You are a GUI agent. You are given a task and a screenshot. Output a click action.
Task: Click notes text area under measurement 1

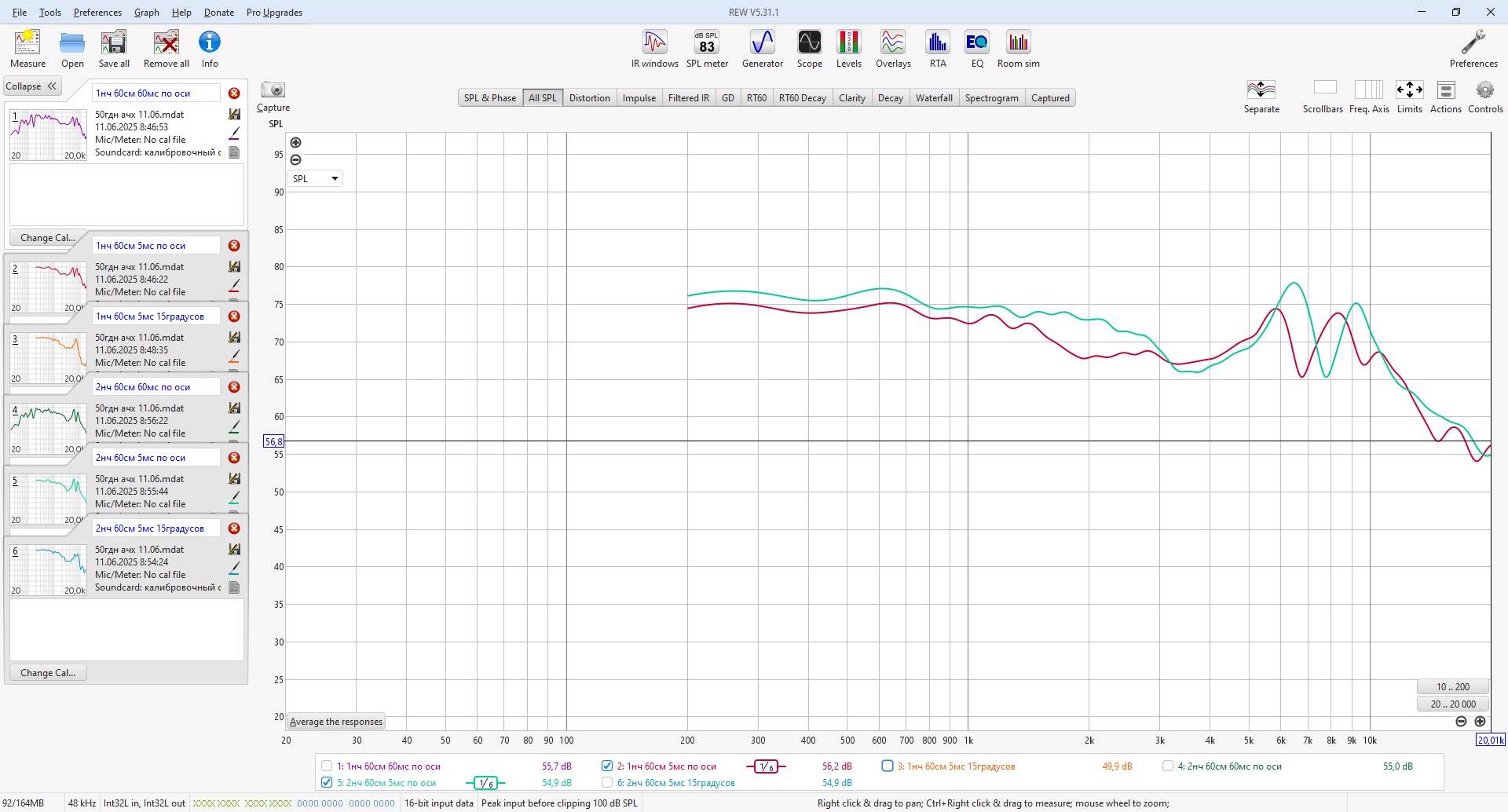click(x=126, y=196)
